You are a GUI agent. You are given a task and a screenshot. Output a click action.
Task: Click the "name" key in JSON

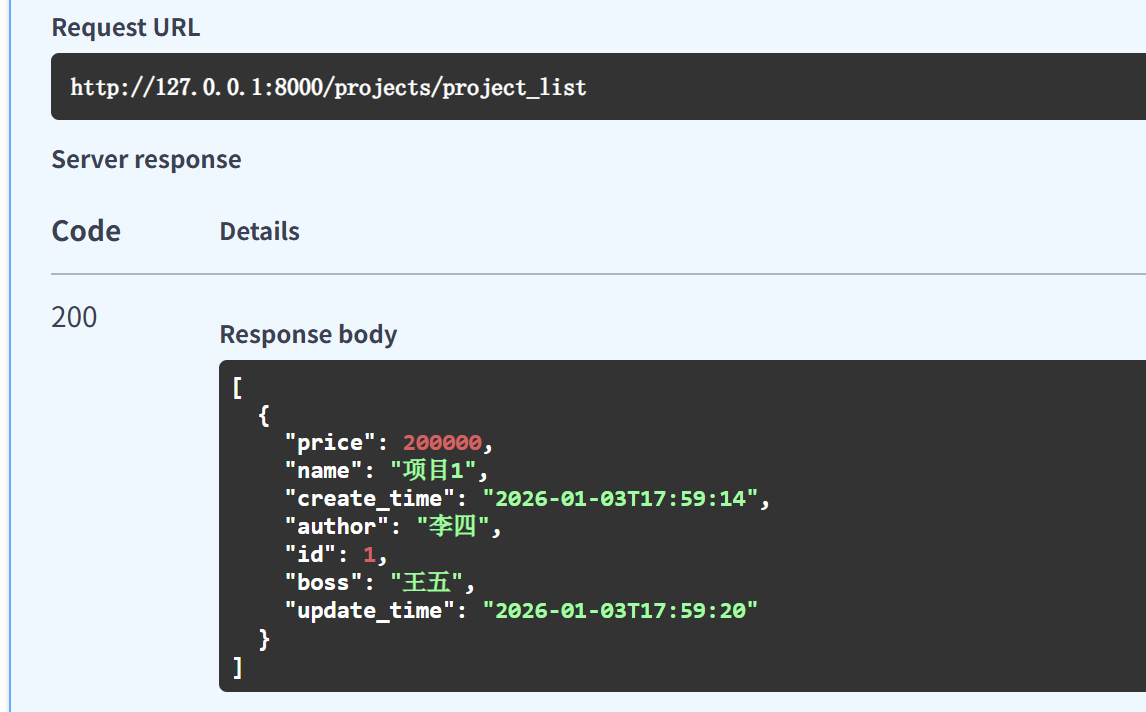(x=324, y=470)
